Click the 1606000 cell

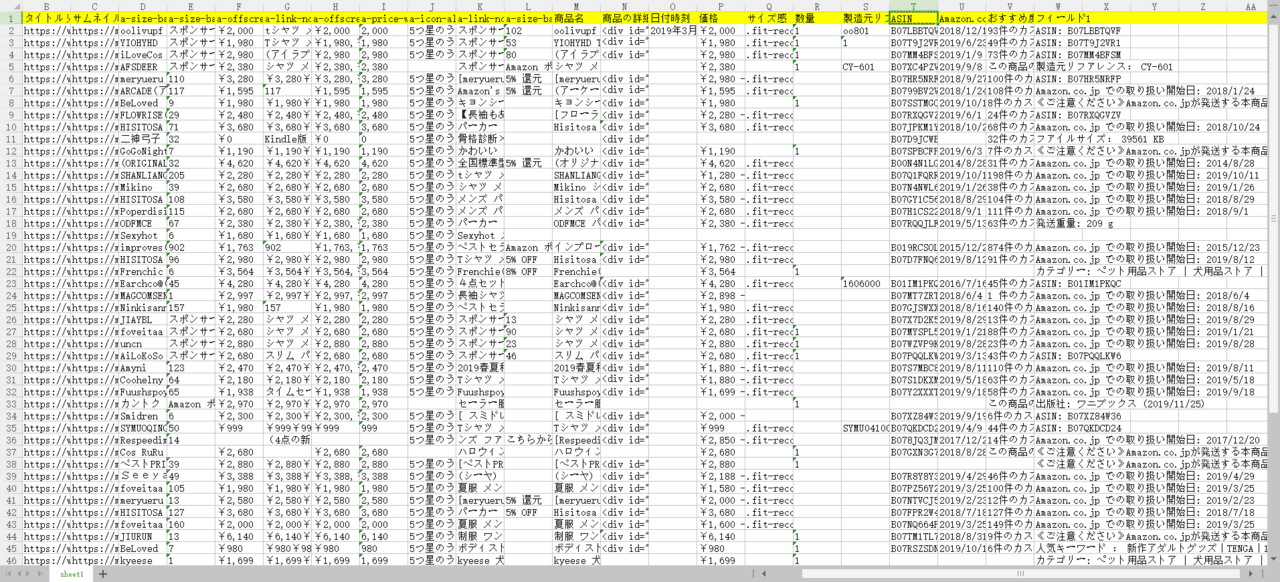(x=866, y=282)
